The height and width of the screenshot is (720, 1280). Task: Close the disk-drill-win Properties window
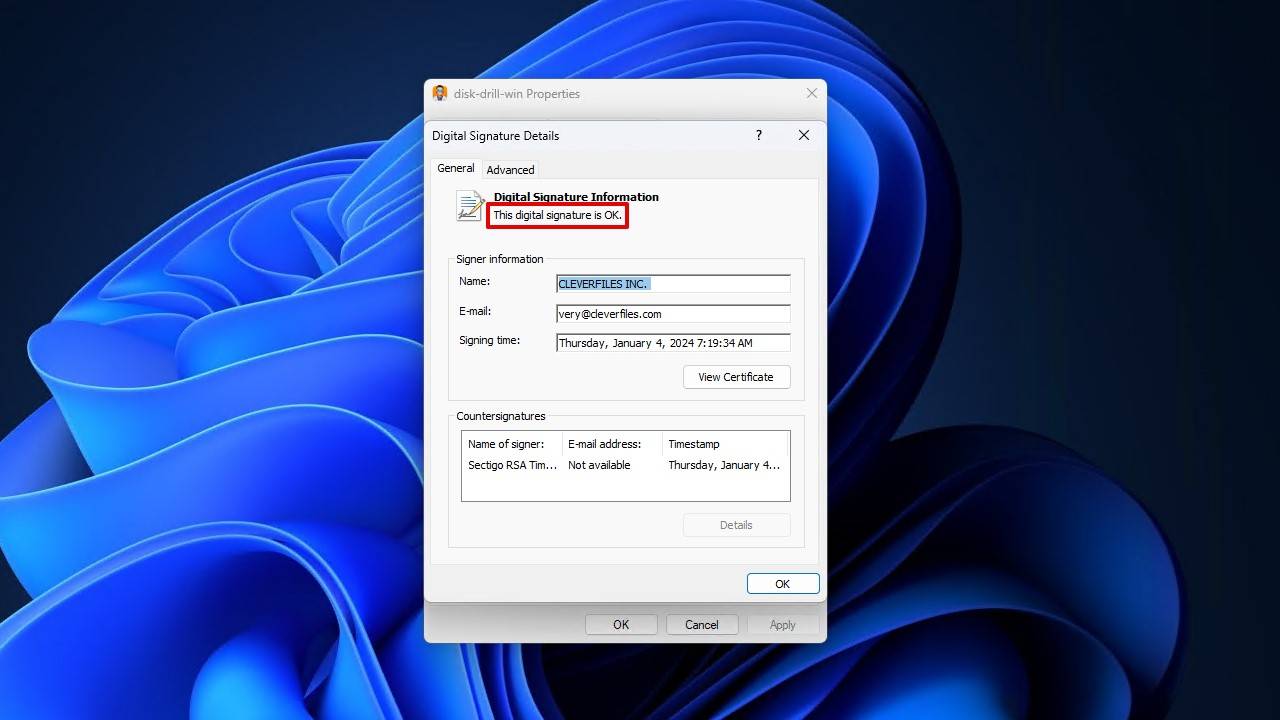[812, 93]
